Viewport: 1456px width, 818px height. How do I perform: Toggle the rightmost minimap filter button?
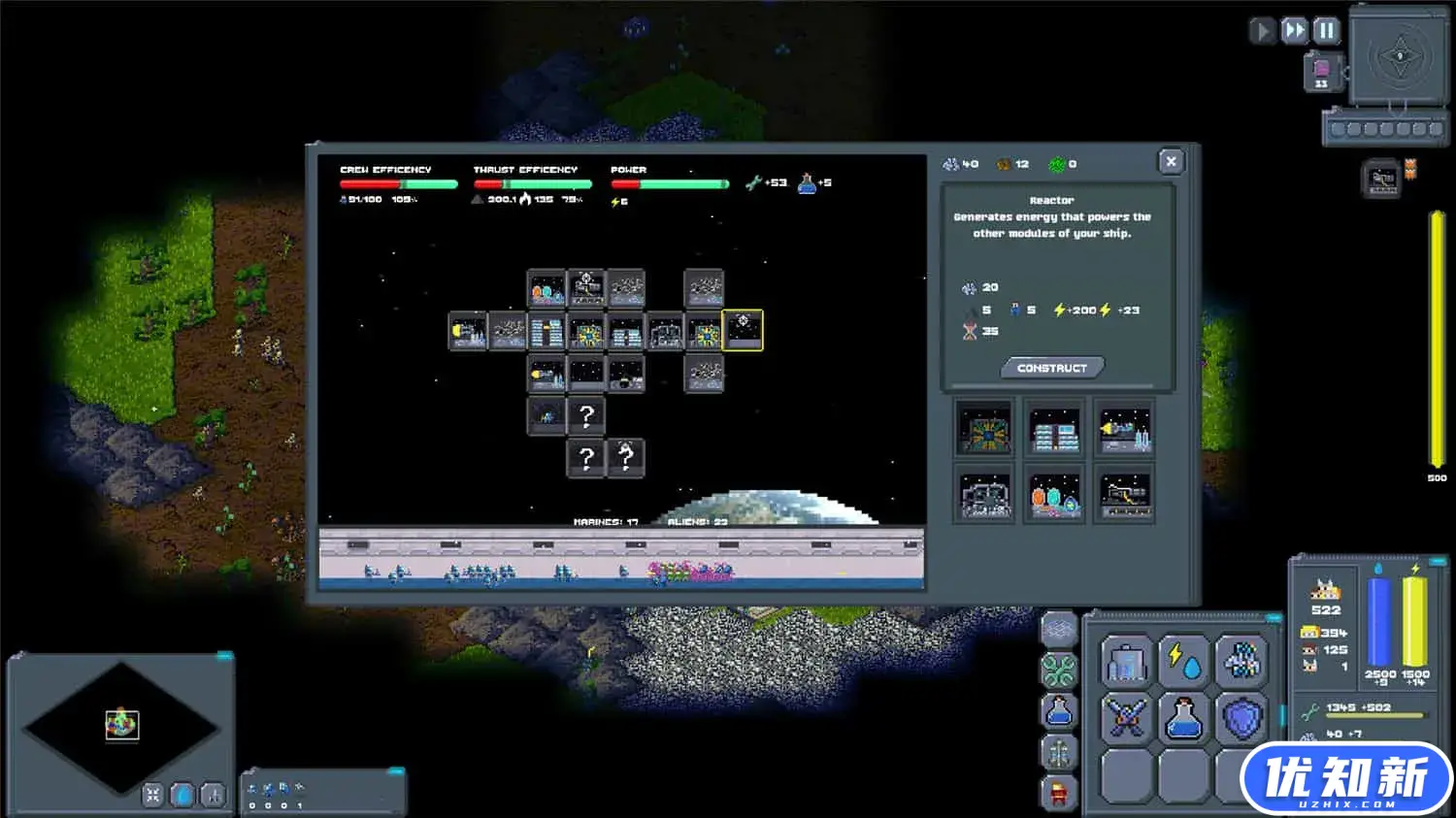213,795
